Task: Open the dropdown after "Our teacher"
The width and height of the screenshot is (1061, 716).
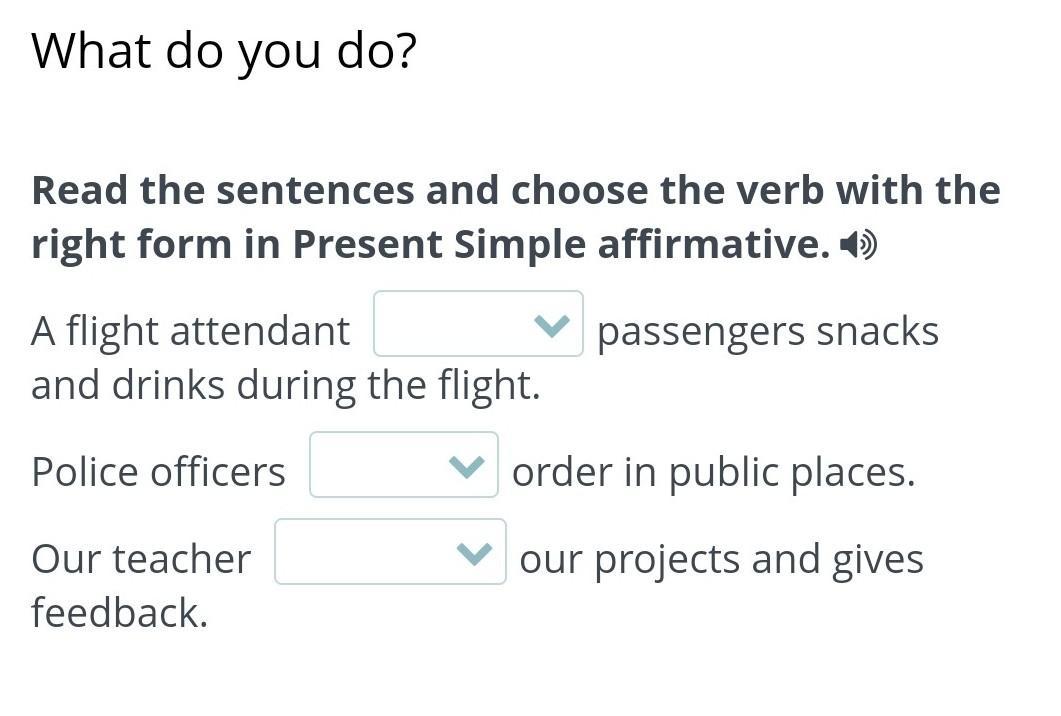Action: [390, 552]
